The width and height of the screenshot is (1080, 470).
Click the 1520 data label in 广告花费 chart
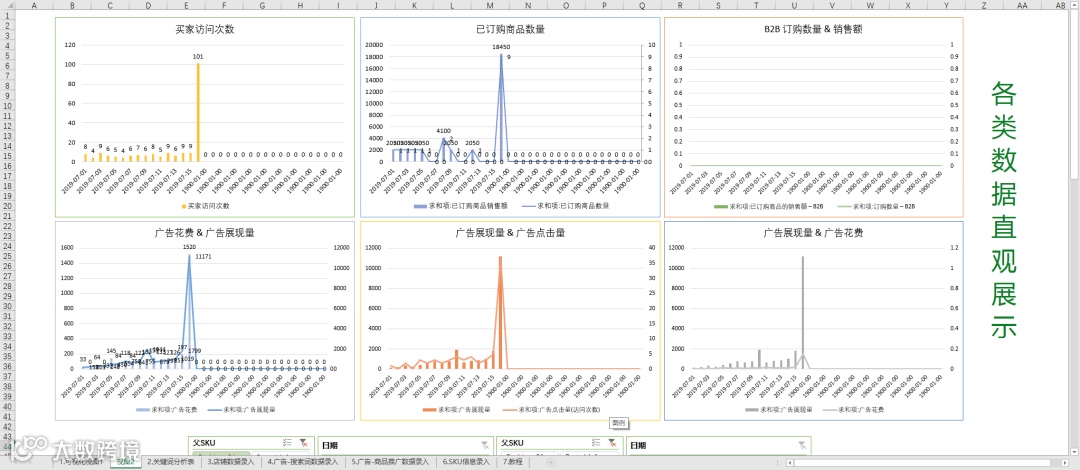point(189,246)
